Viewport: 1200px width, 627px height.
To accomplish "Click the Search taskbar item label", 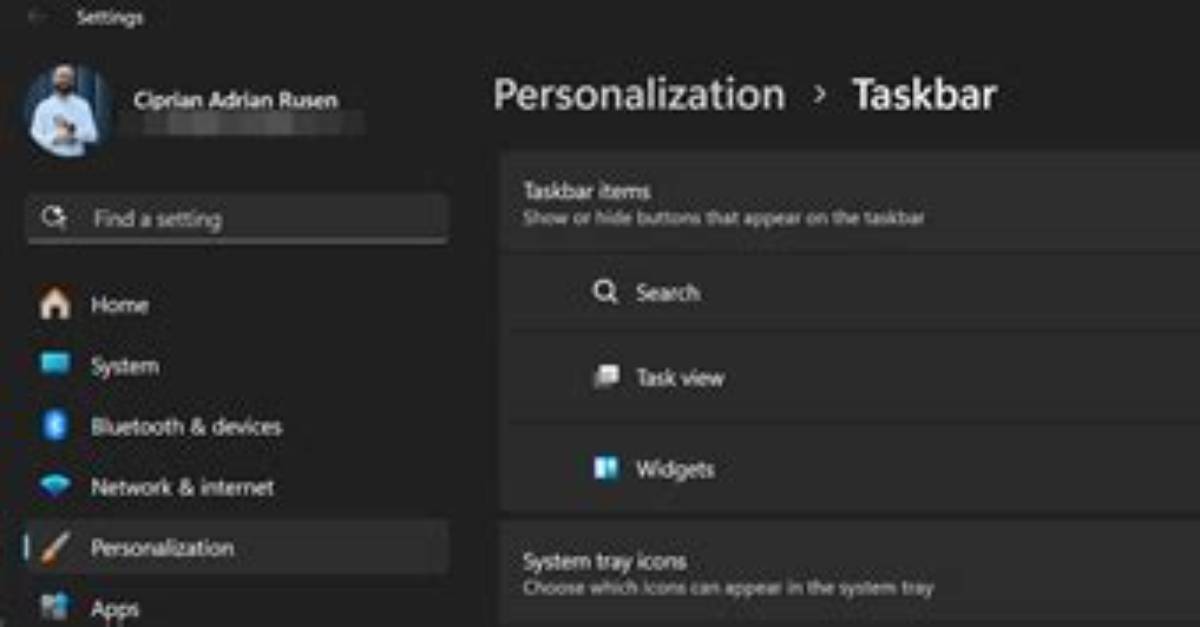I will 667,293.
